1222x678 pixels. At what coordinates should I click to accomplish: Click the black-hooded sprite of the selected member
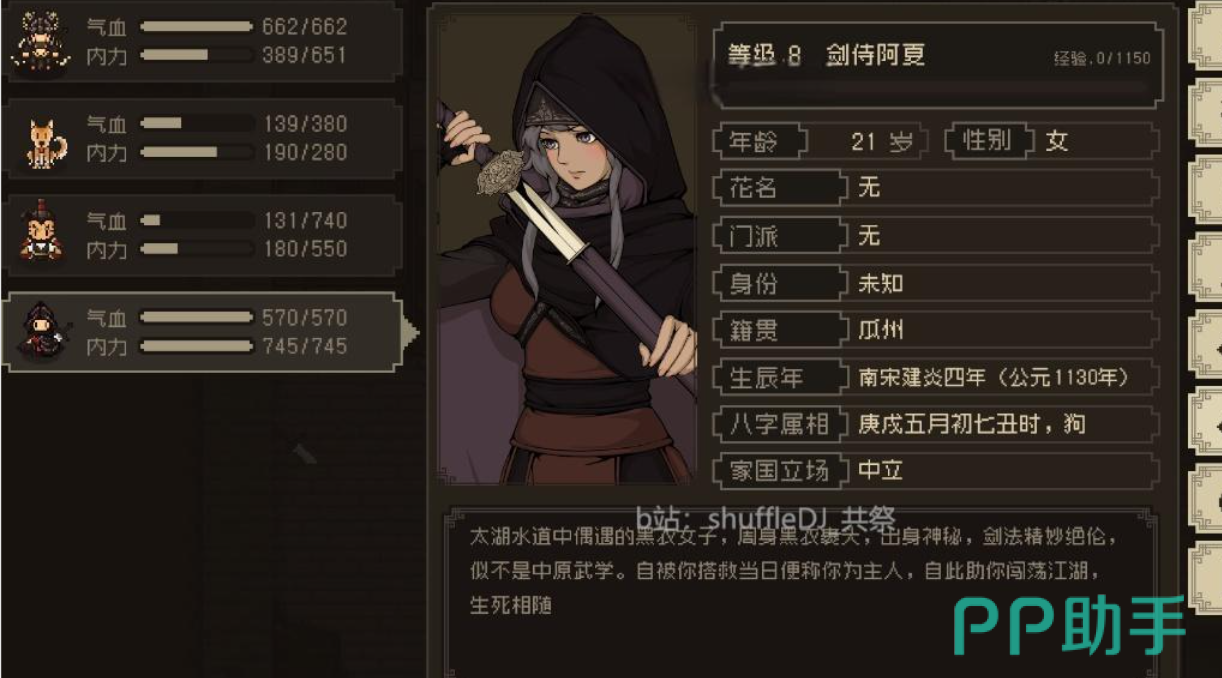42,331
